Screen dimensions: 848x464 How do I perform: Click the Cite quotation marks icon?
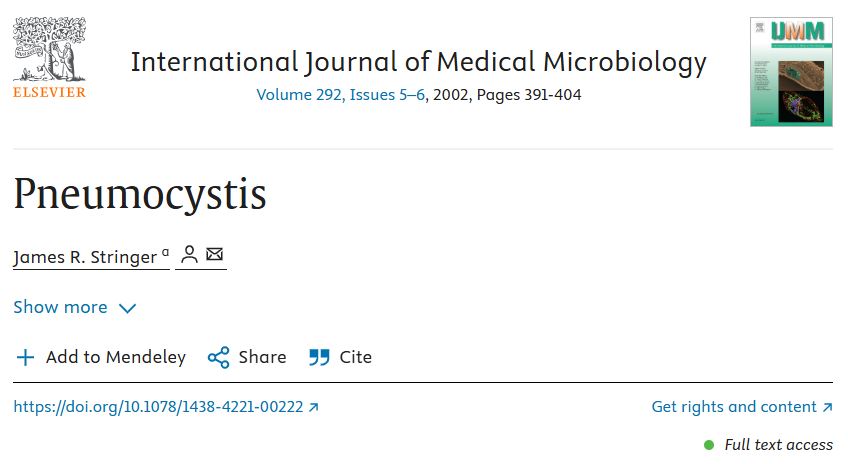pos(319,357)
